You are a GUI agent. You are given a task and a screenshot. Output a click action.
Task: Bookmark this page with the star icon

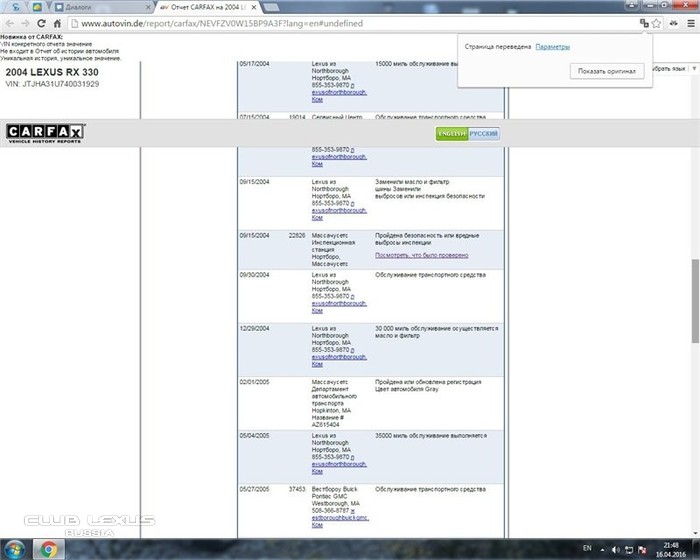click(x=658, y=22)
